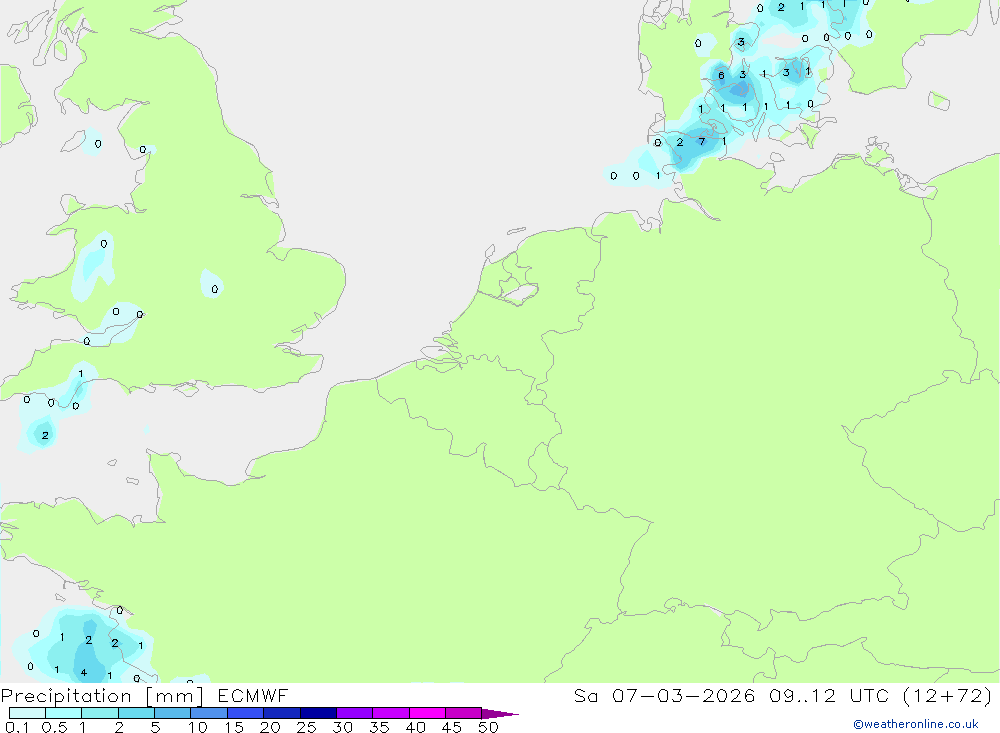1000x733 pixels.
Task: Click the forecast offset '(12+72)'
Action: point(948,695)
